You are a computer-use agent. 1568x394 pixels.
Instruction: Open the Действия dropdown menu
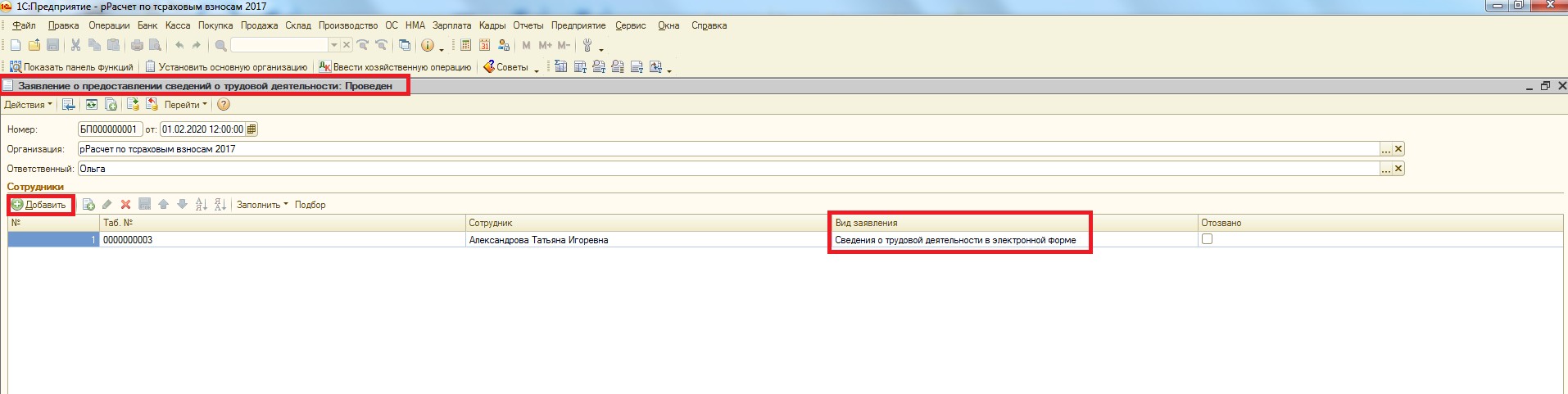[28, 105]
